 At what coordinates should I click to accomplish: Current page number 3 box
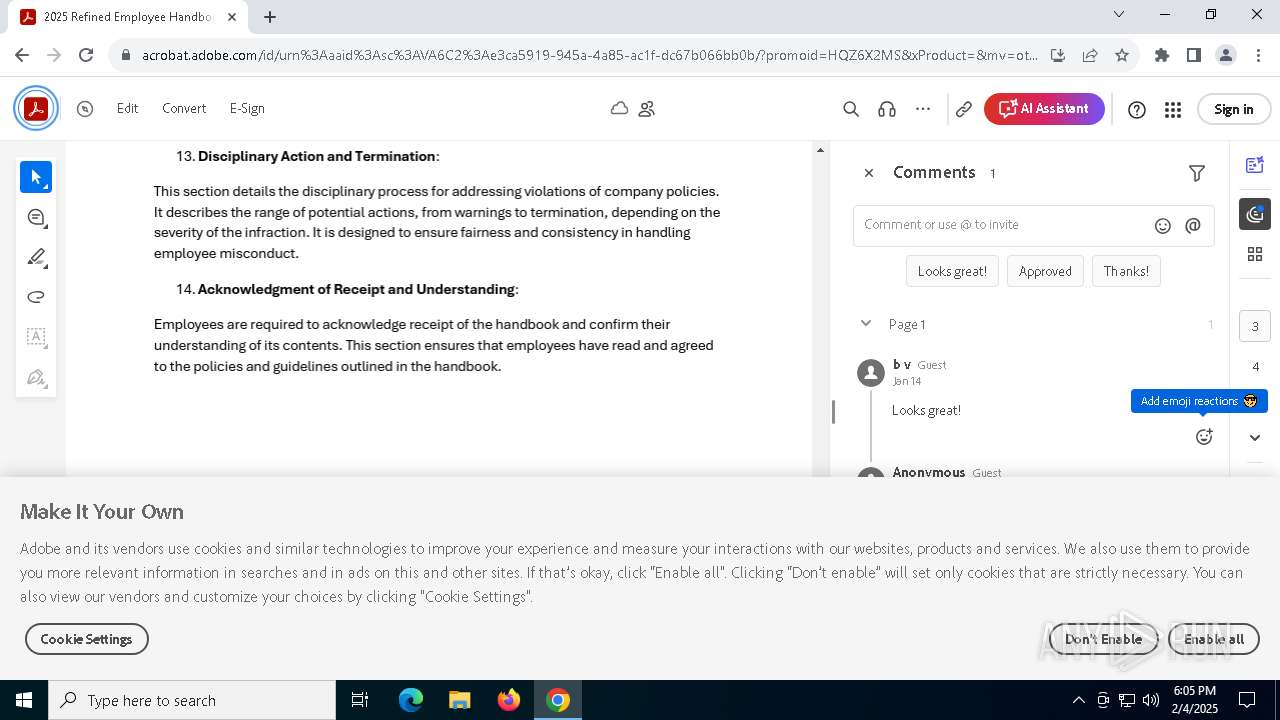point(1255,326)
